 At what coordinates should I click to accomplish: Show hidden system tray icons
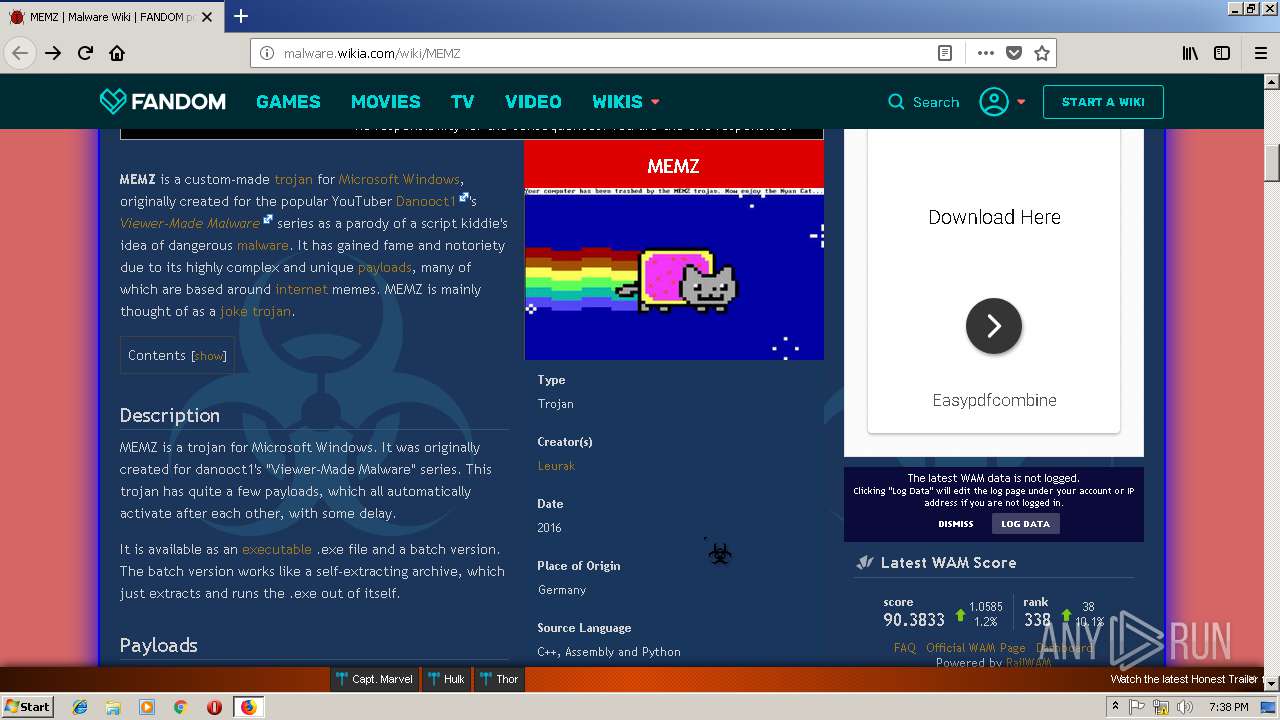1115,707
